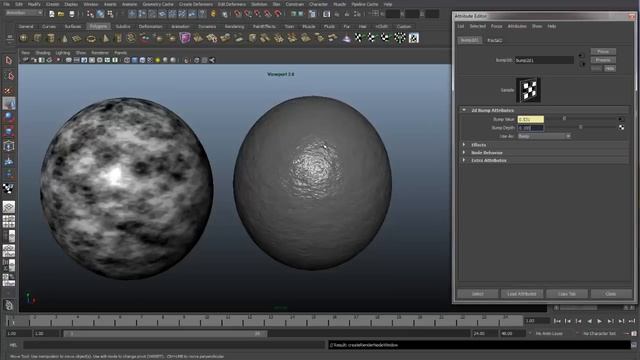Viewport: 640px width, 360px height.
Task: Pick the Rotate tool in toolbox
Action: pos(9,117)
